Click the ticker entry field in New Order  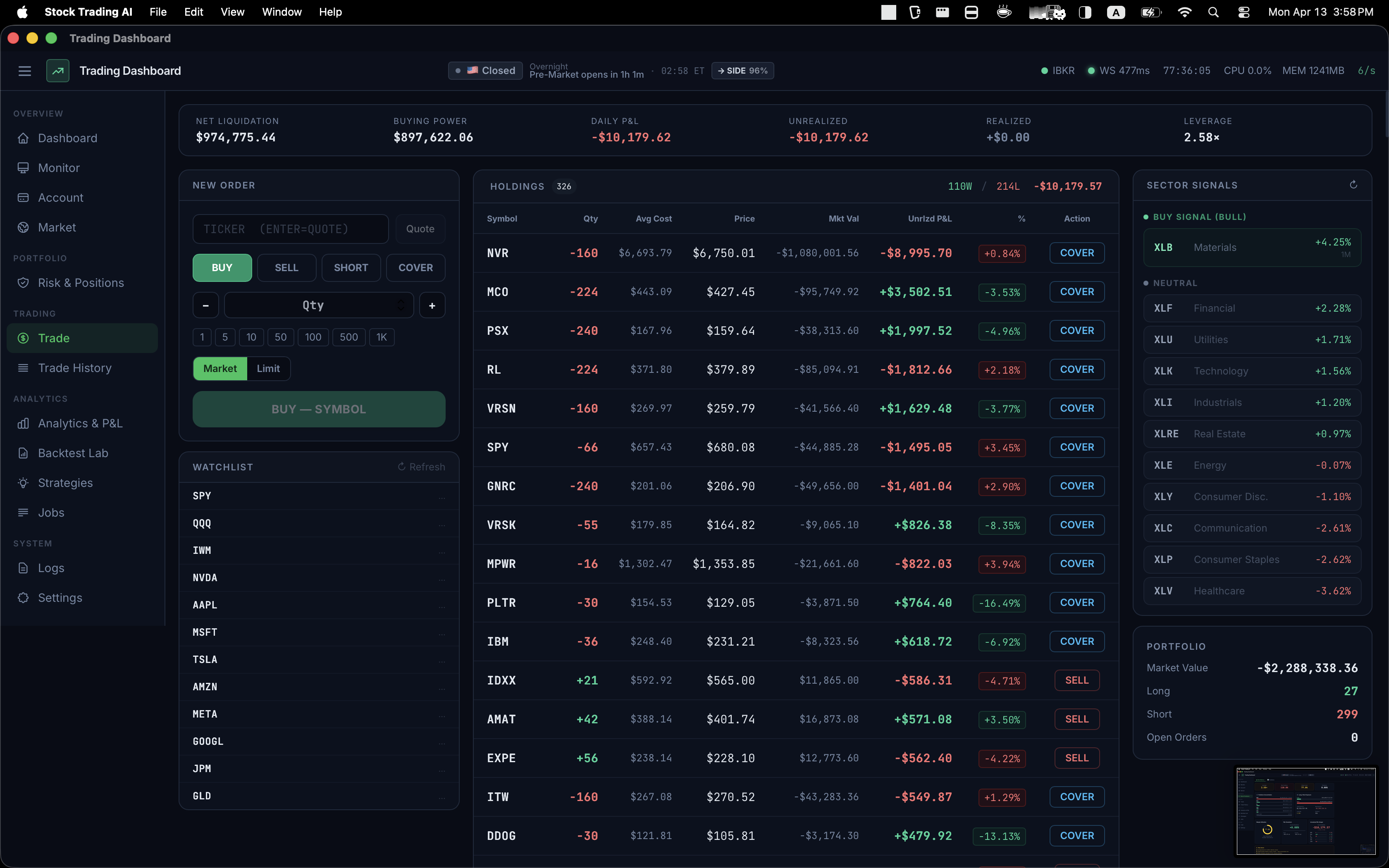pyautogui.click(x=291, y=229)
